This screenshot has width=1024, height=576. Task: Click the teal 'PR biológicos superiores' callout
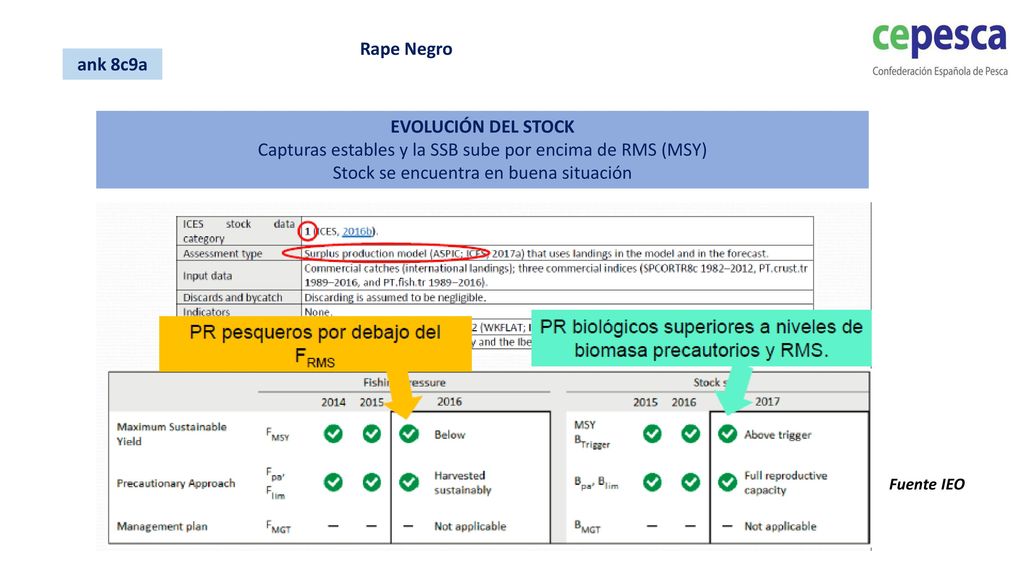pyautogui.click(x=701, y=338)
